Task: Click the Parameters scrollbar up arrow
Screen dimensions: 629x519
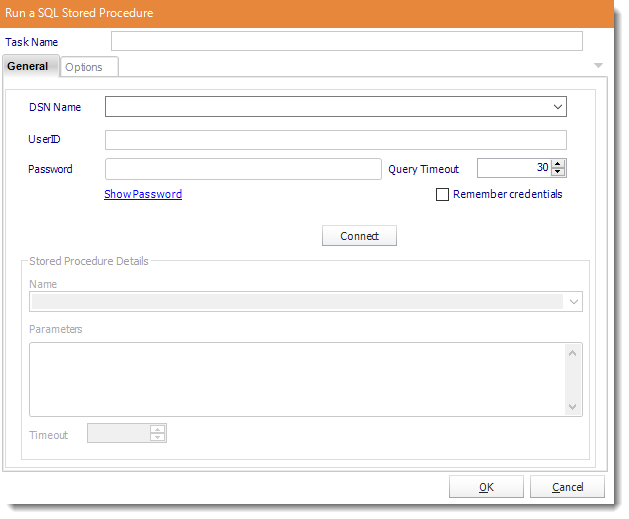Action: coord(572,353)
